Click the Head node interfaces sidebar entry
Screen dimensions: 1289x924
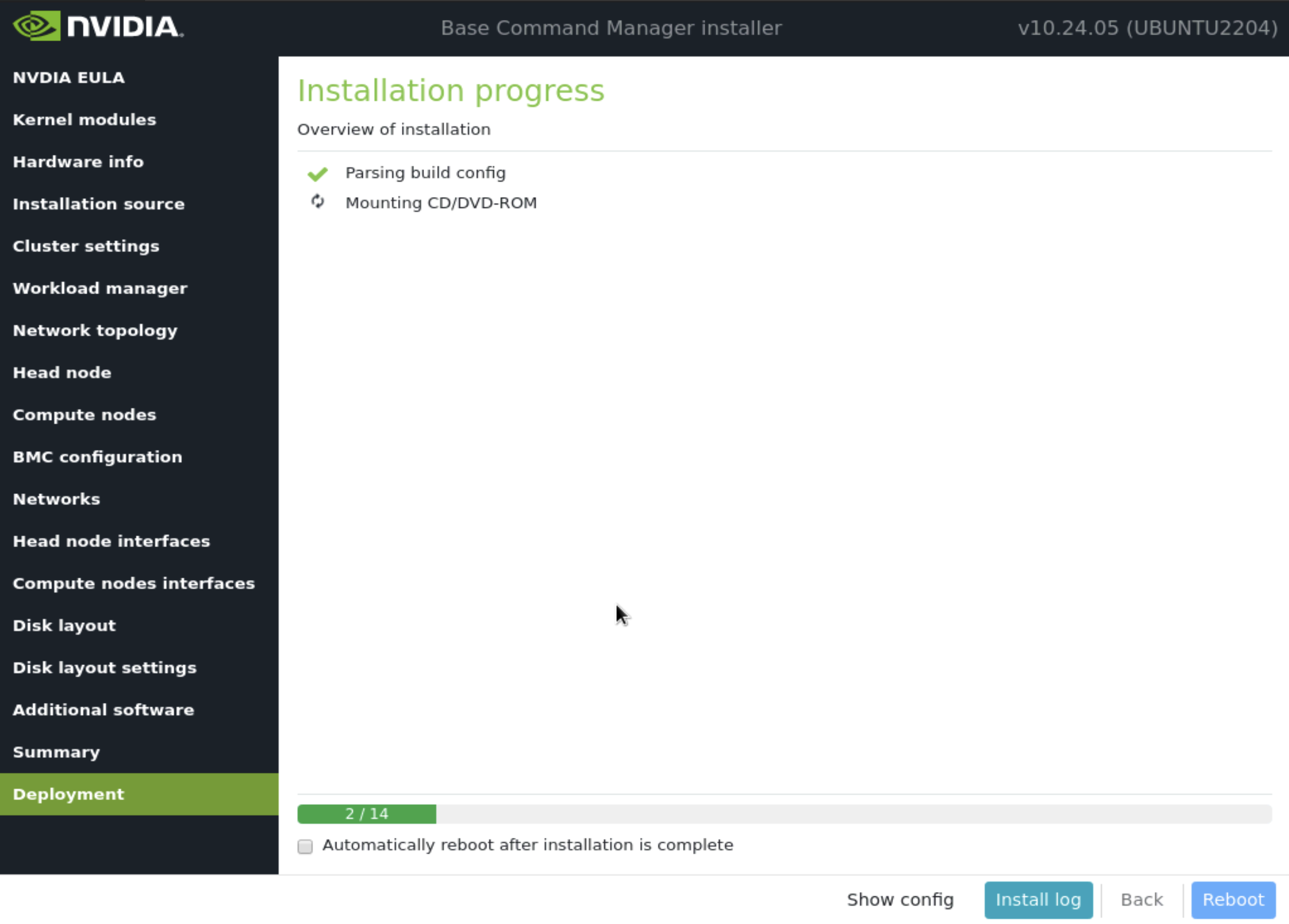pos(111,541)
